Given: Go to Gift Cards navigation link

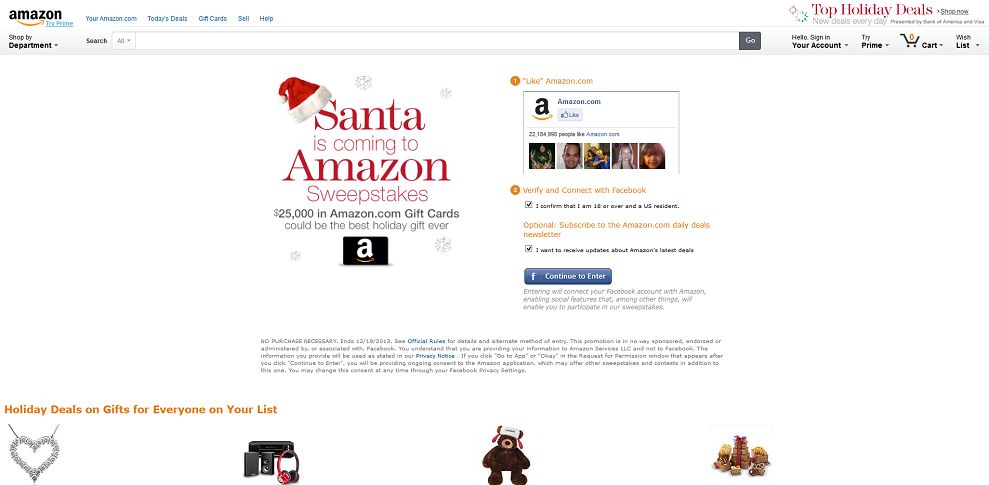Looking at the screenshot, I should point(213,19).
